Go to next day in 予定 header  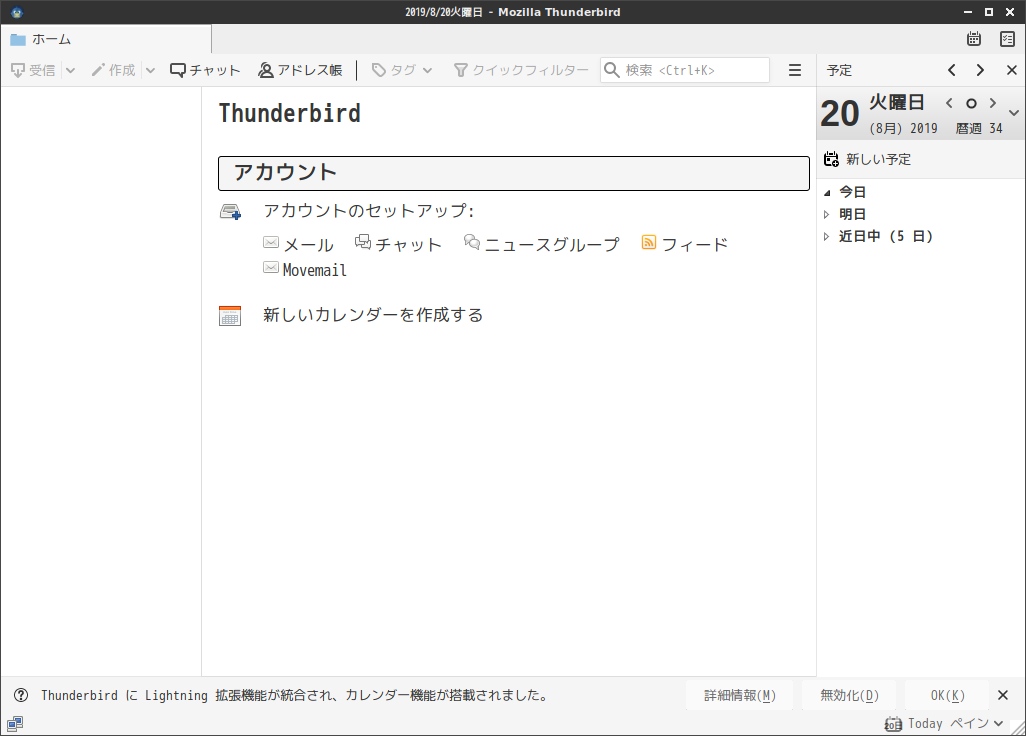(980, 70)
